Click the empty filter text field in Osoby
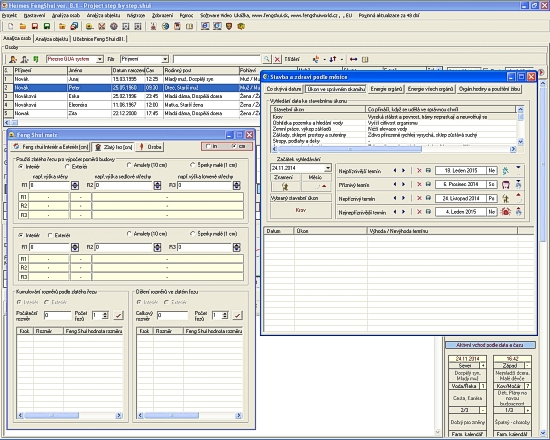Screen dimensions: 550x440 tap(217, 59)
